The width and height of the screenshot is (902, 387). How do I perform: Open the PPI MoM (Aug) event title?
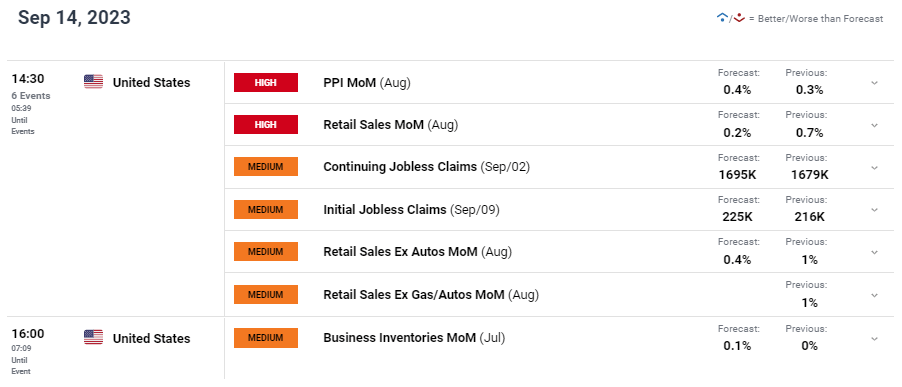click(367, 83)
